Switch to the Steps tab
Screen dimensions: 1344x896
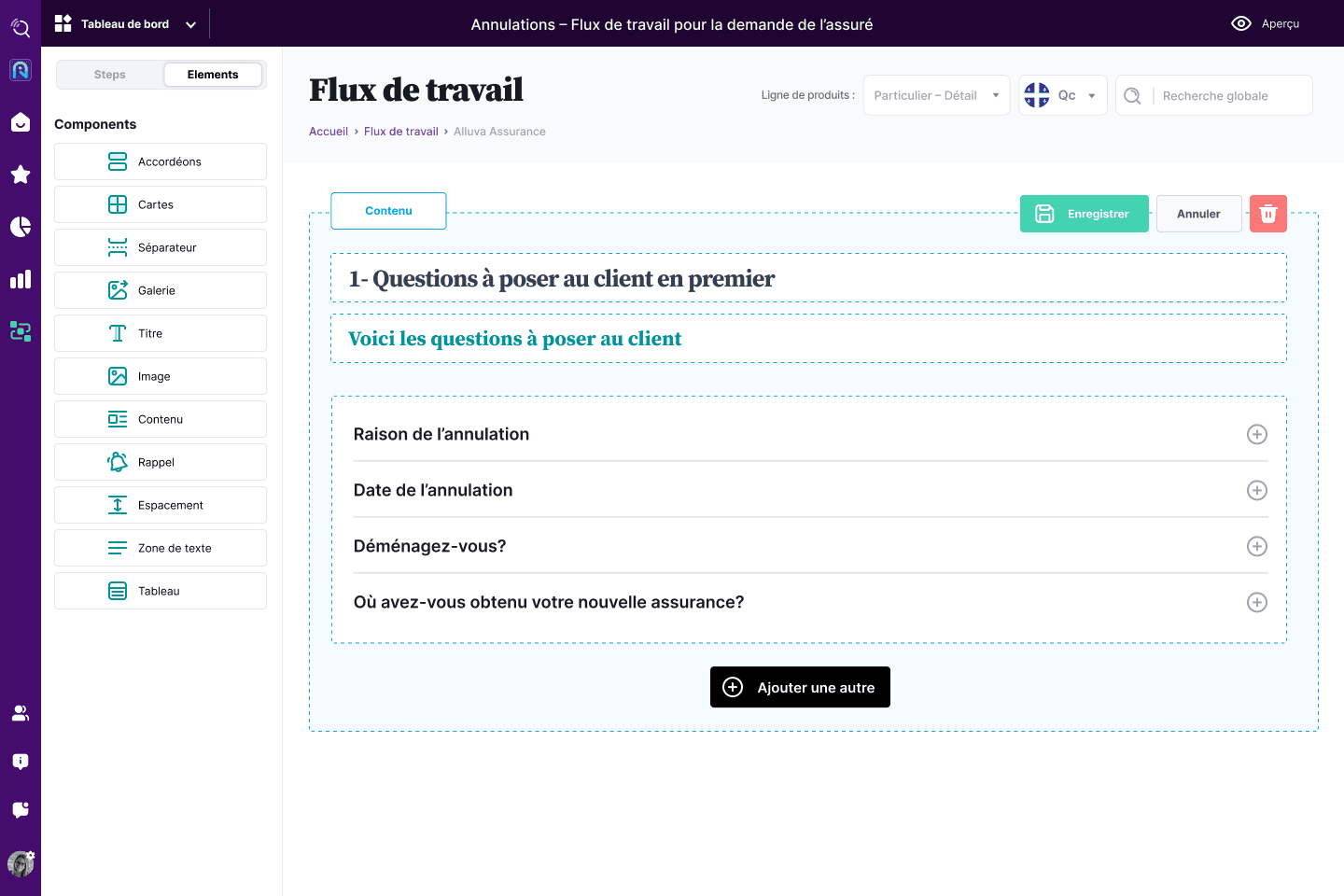pos(110,75)
